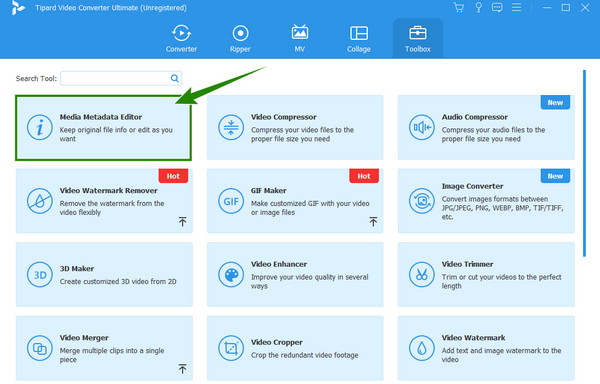Click the Image Converter icon
Screen dimensions: 600x384
coord(422,201)
